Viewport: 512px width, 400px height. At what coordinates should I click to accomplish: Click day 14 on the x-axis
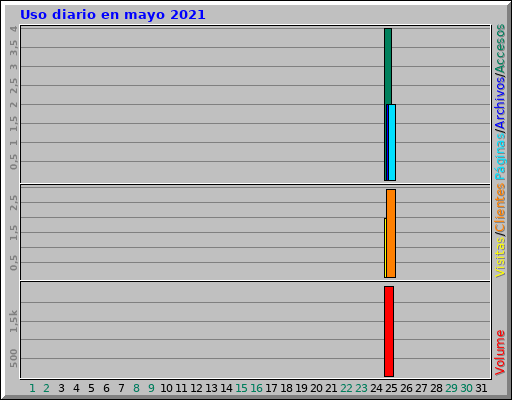tap(226, 388)
